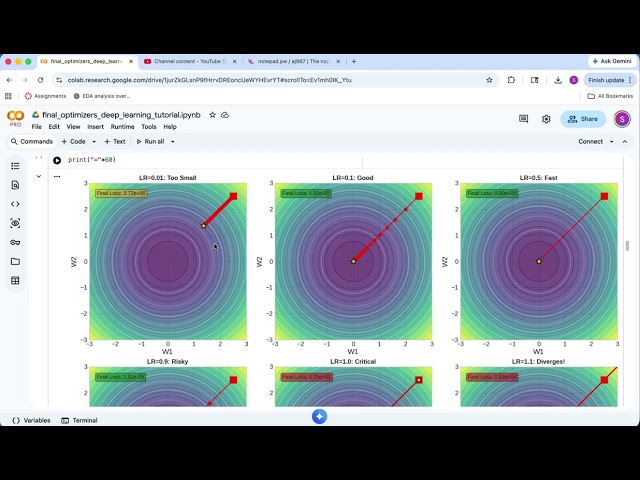The height and width of the screenshot is (480, 640).
Task: Click the cloud saved status icon
Action: tap(225, 115)
